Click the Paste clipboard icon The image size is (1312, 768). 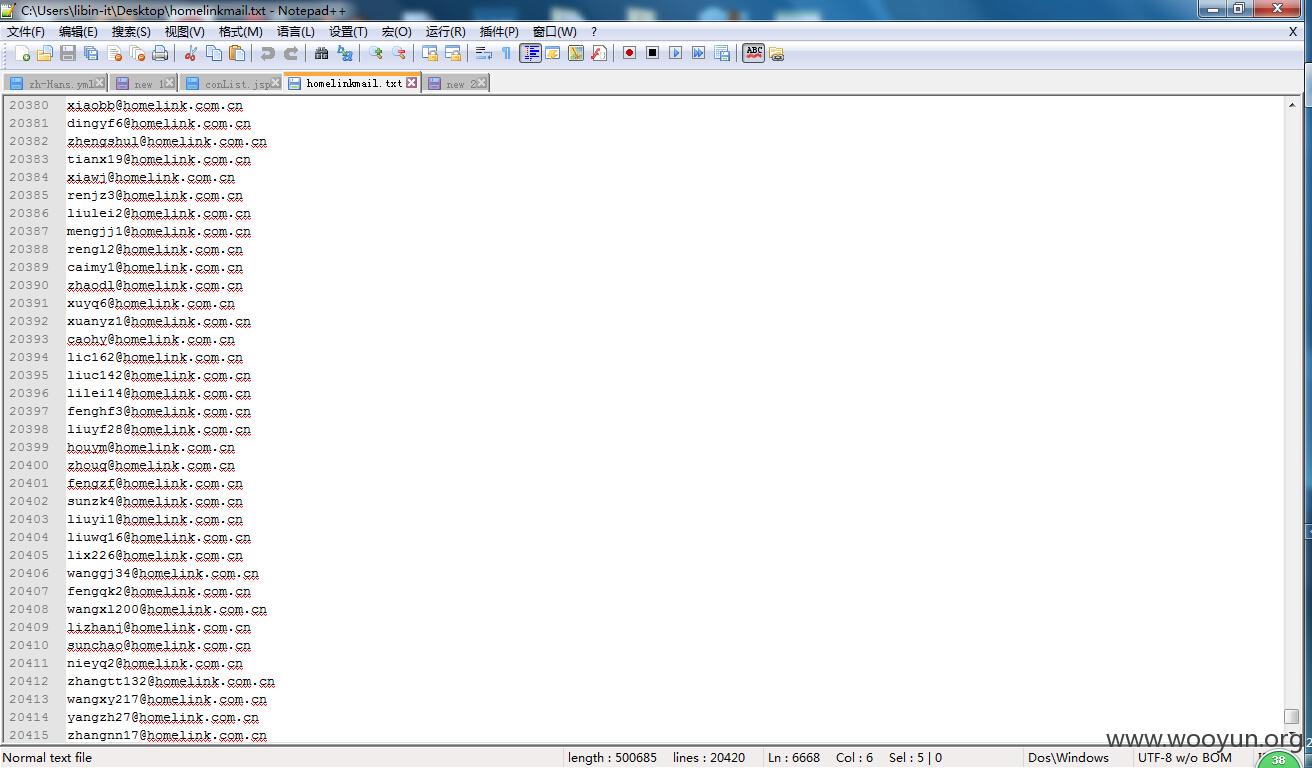click(237, 53)
